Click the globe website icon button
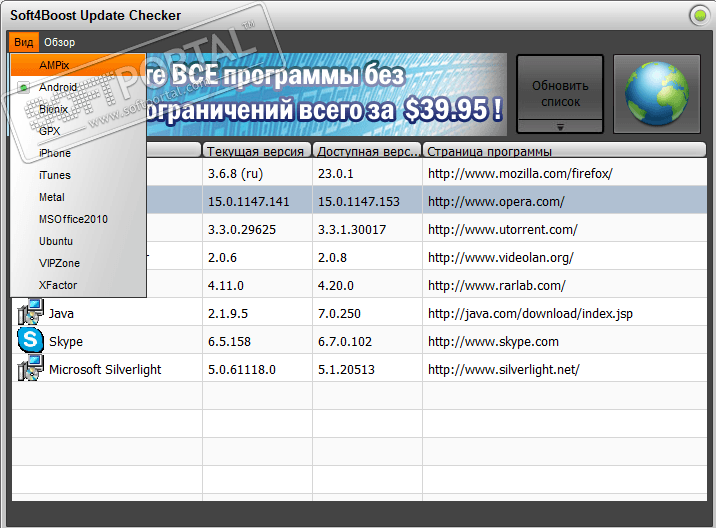The image size is (716, 528). pyautogui.click(x=656, y=94)
